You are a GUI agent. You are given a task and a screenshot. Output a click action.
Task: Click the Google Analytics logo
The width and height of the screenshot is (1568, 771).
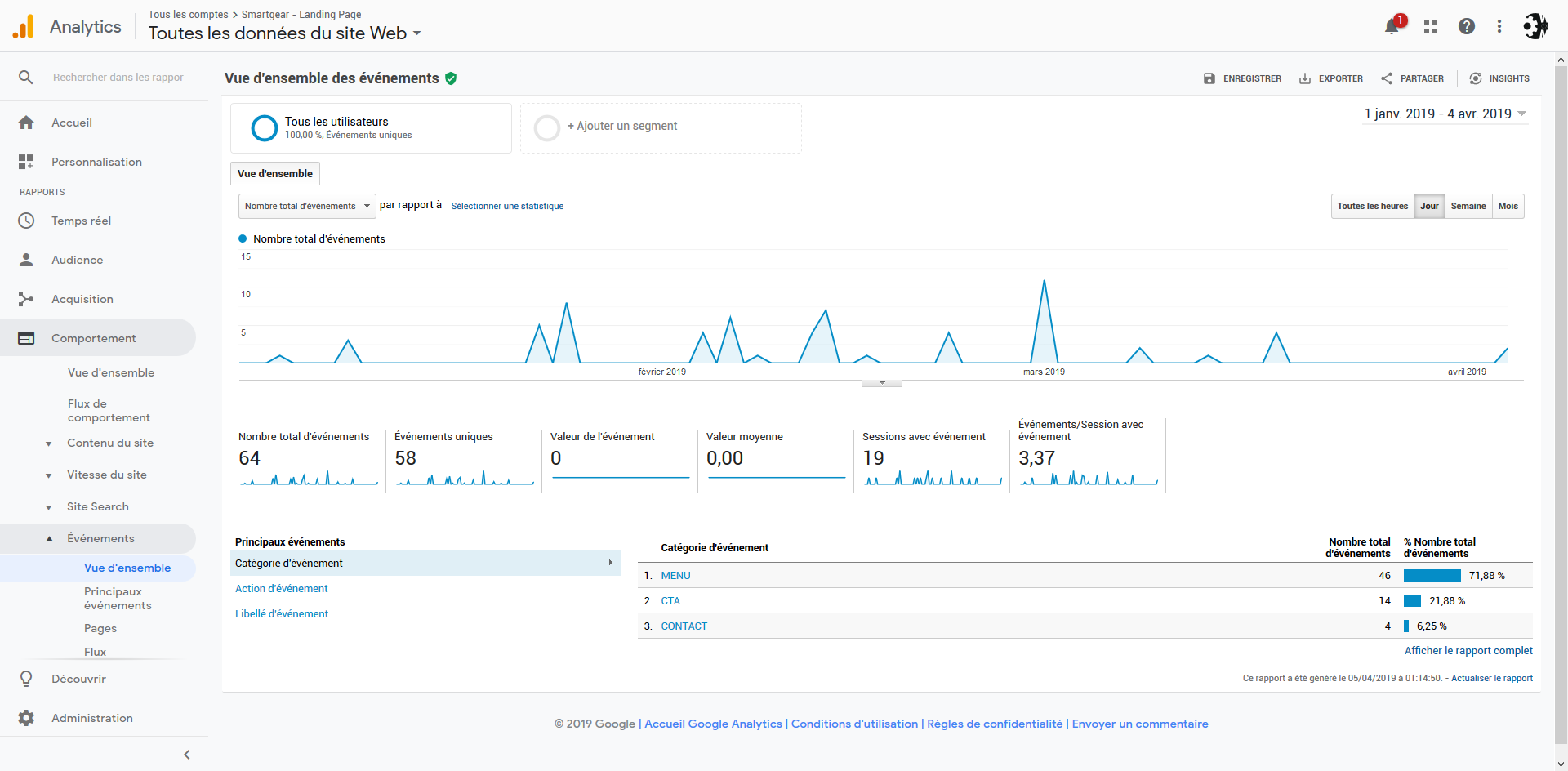24,27
